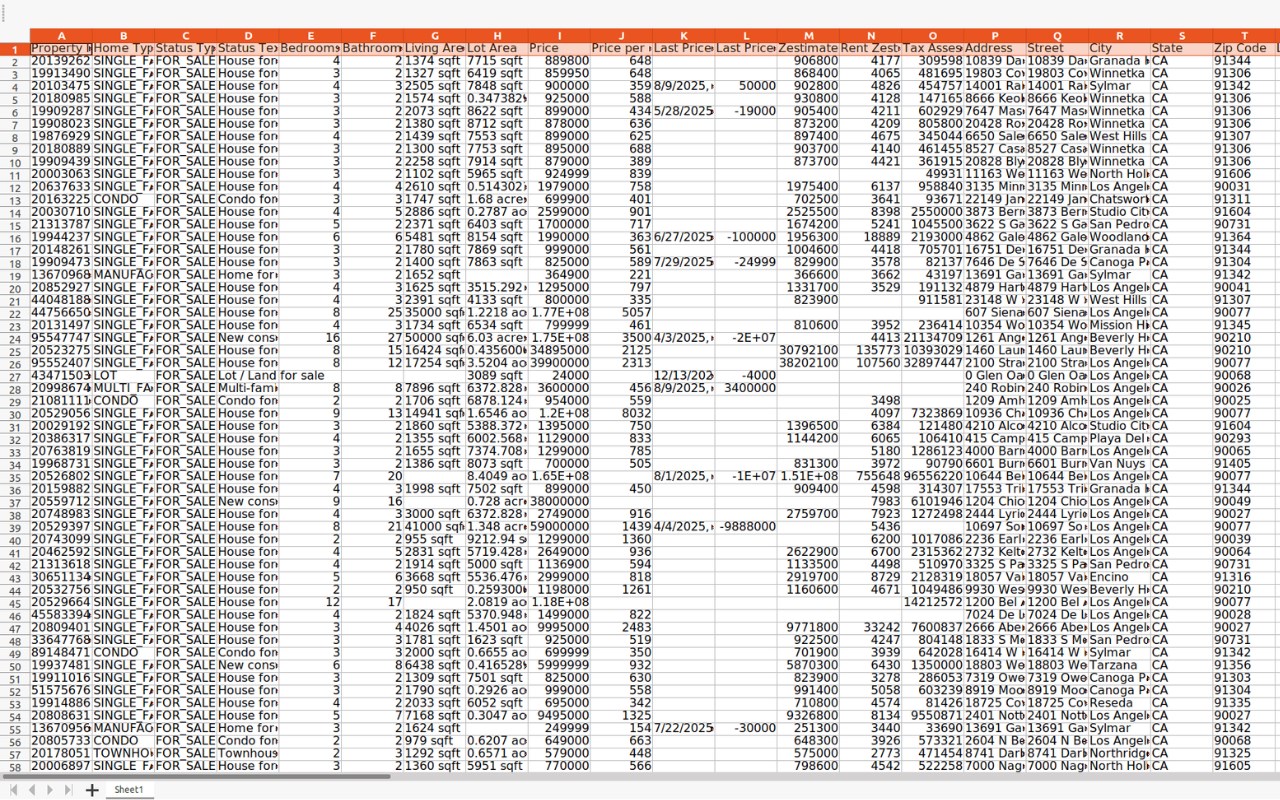Viewport: 1280px width, 800px height.
Task: Select the price cell '24000'
Action: (559, 375)
